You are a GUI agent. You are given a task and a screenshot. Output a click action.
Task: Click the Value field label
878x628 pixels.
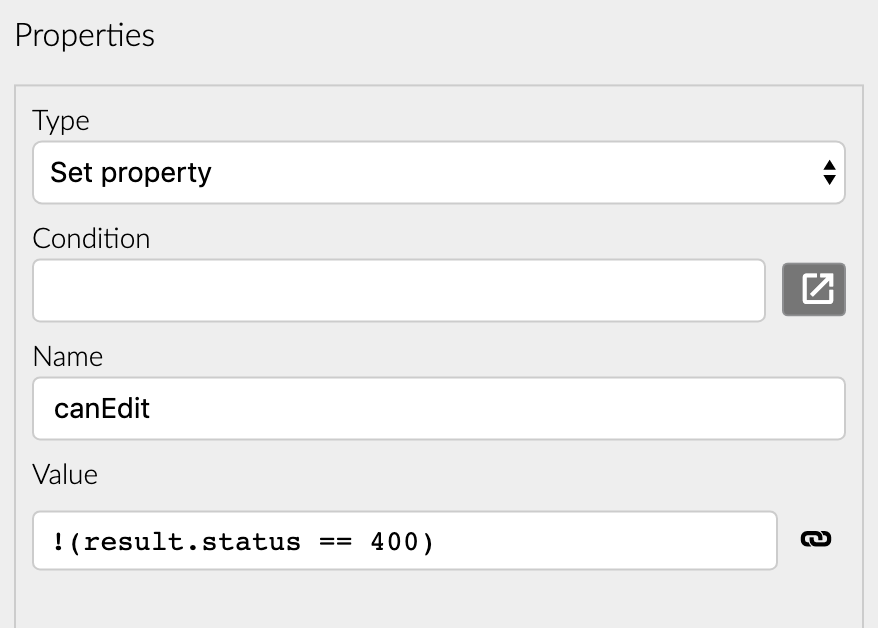coord(65,475)
